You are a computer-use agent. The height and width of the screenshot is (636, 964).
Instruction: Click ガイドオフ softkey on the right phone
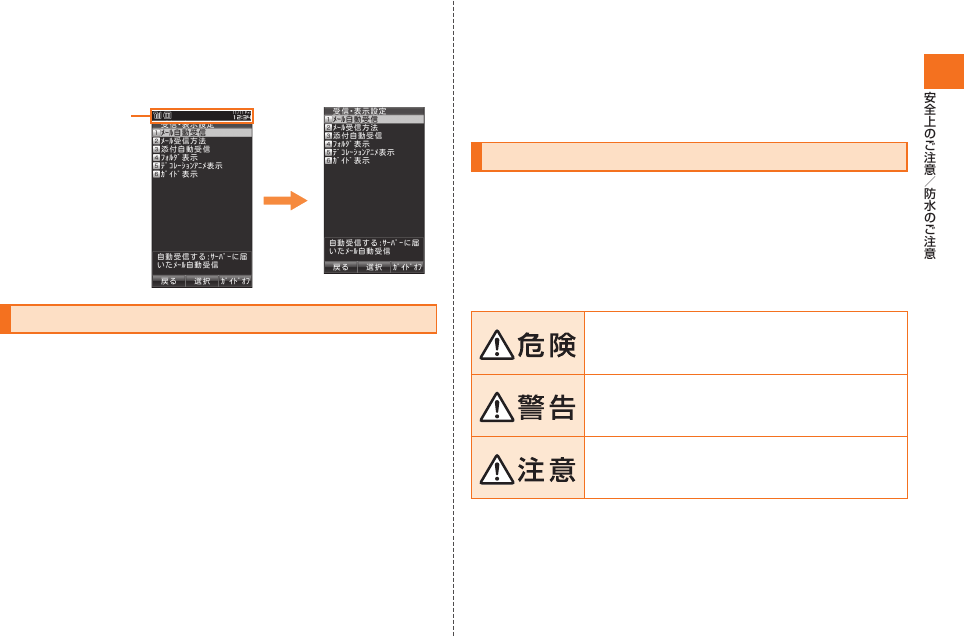pos(408,268)
